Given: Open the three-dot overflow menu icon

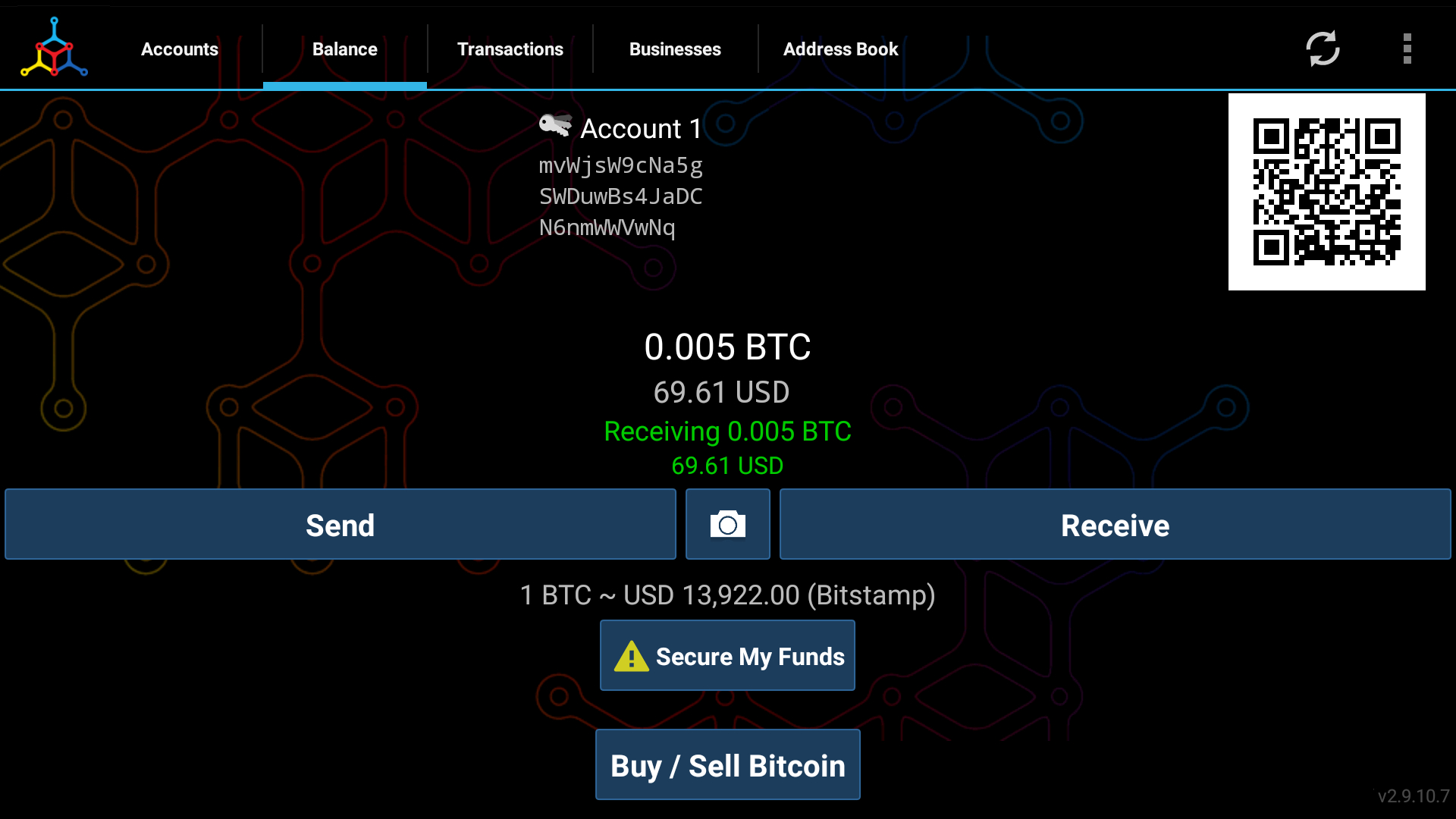Looking at the screenshot, I should pyautogui.click(x=1405, y=48).
